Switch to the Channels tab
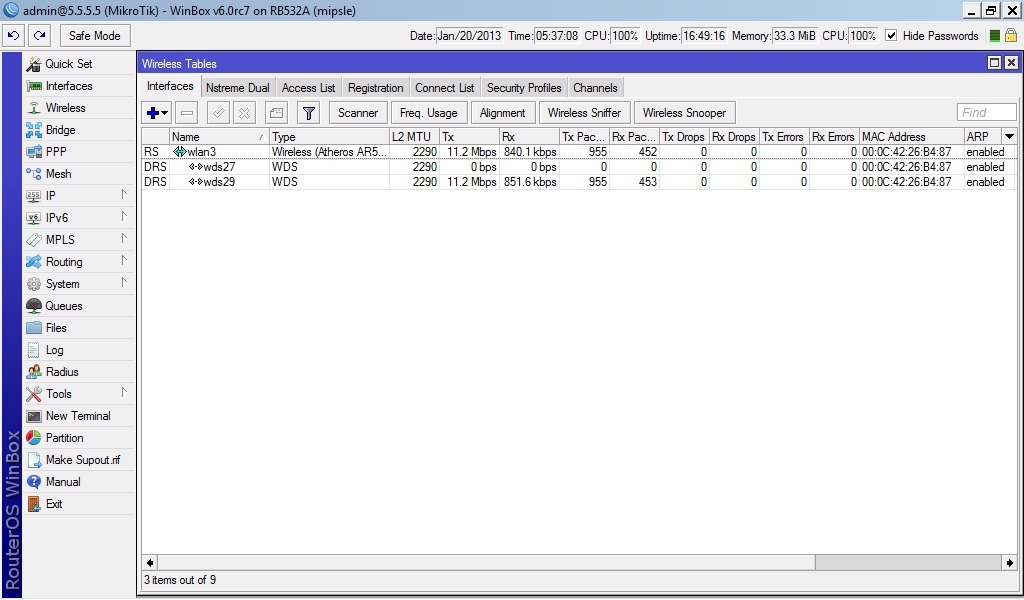Image resolution: width=1024 pixels, height=600 pixels. click(595, 88)
